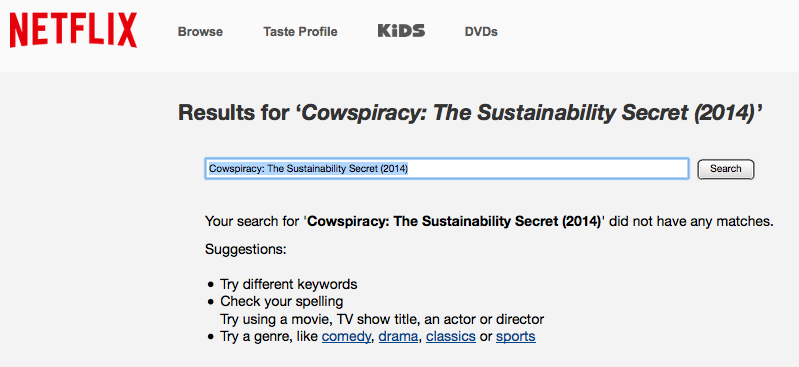The width and height of the screenshot is (799, 367).
Task: Click 'did not have any matches' text
Action: tap(691, 222)
